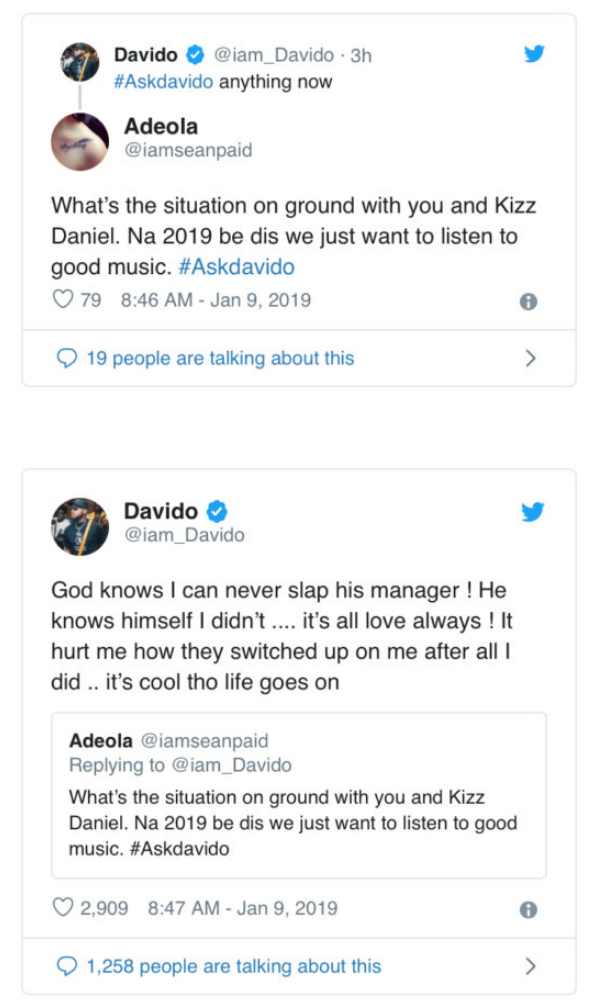Viewport: 598px width, 1008px height.
Task: Open info icon on Adeola's tweet
Action: pyautogui.click(x=528, y=302)
